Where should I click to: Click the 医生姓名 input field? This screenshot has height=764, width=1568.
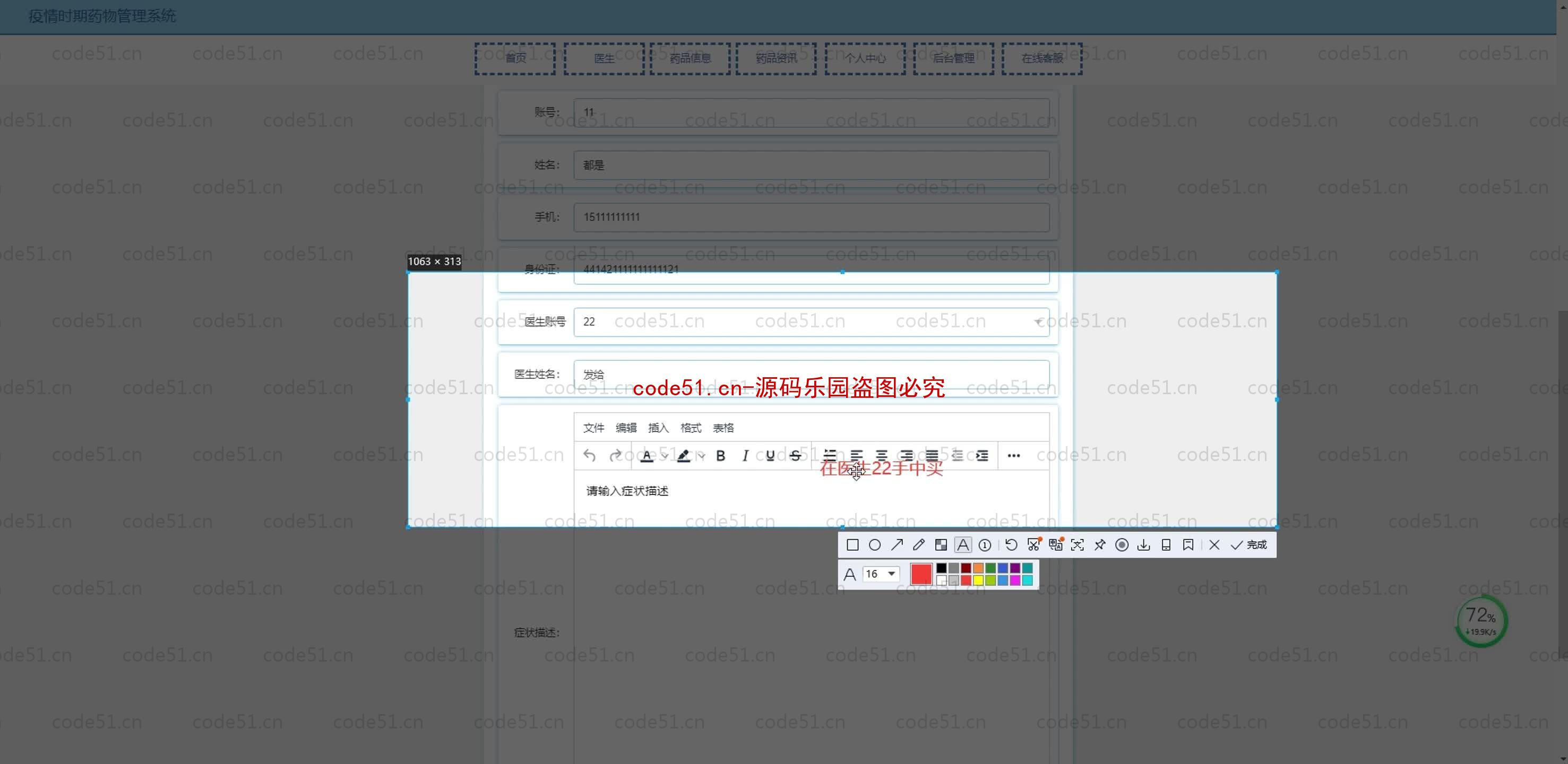click(812, 374)
